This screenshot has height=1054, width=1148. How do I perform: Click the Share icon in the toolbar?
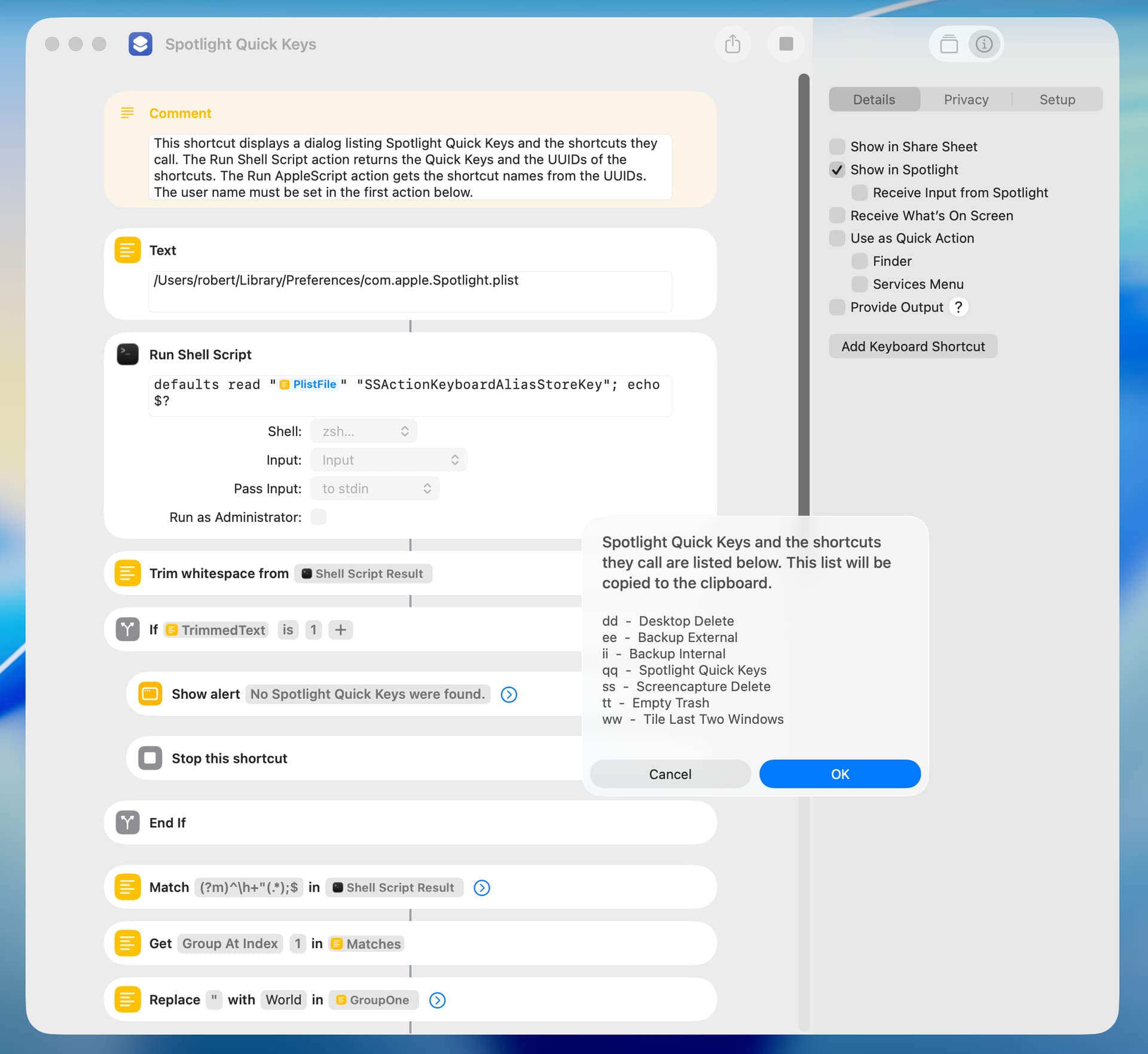pyautogui.click(x=732, y=44)
